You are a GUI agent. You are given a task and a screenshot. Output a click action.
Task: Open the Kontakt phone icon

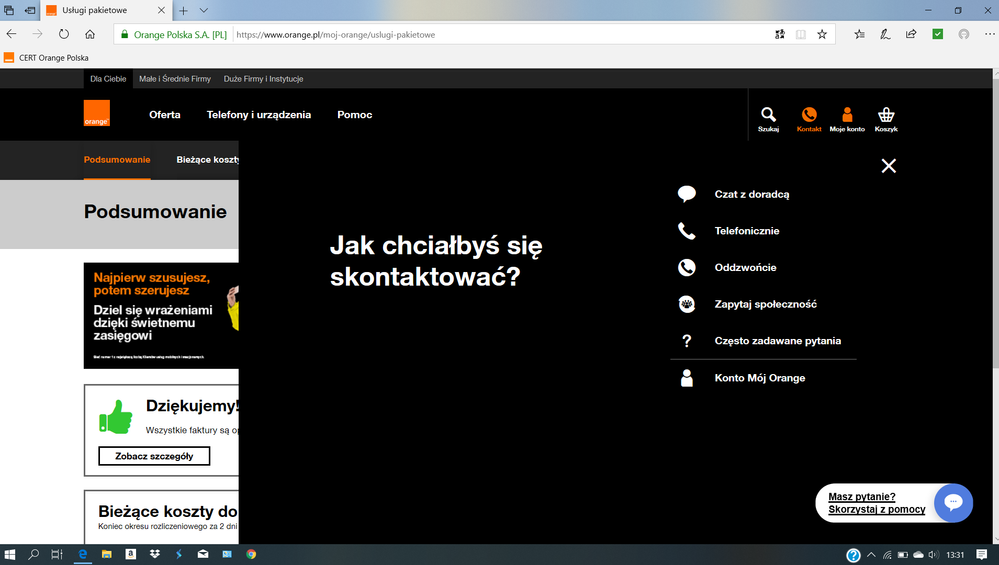click(809, 116)
